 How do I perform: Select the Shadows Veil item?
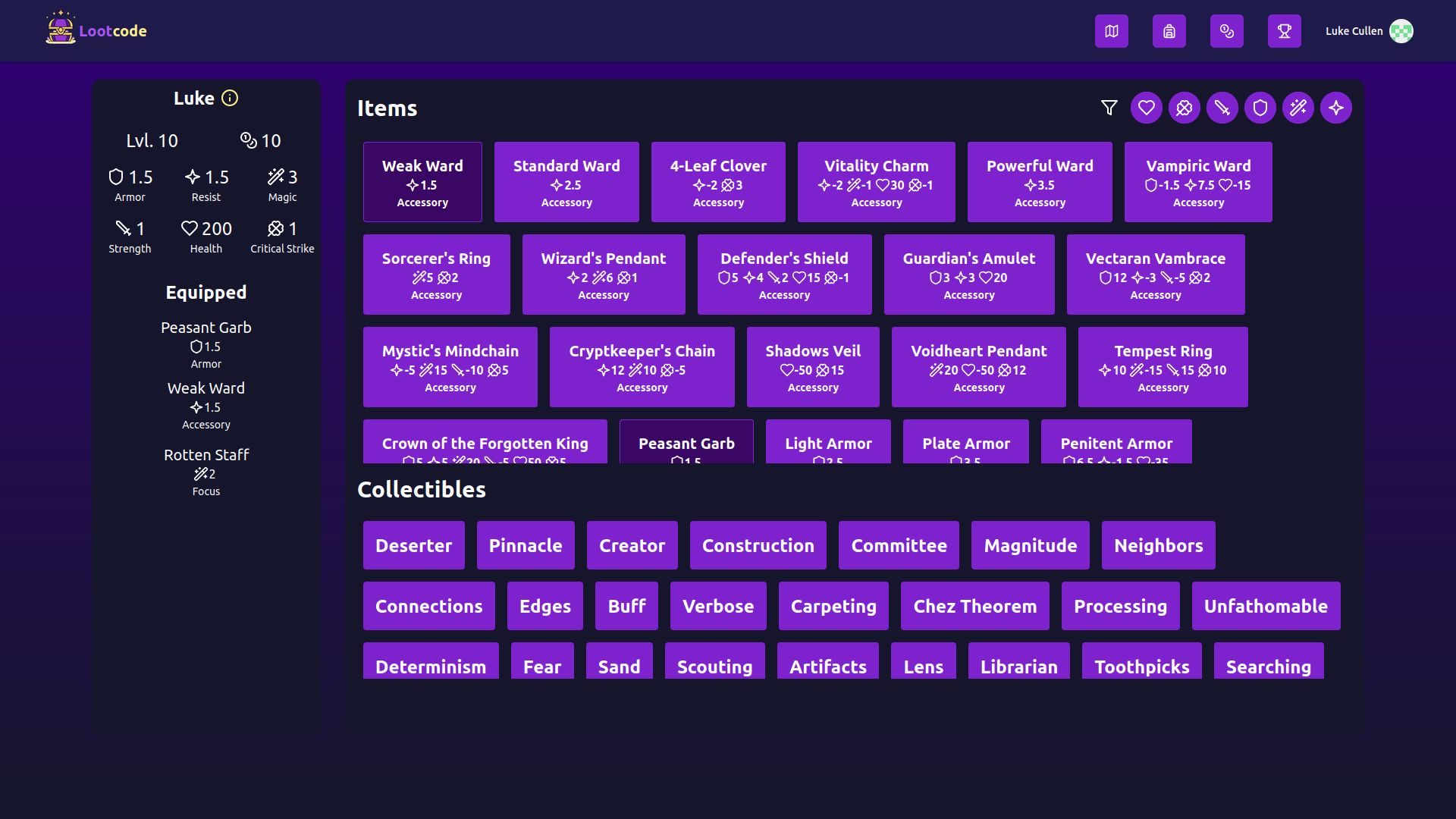pyautogui.click(x=813, y=367)
